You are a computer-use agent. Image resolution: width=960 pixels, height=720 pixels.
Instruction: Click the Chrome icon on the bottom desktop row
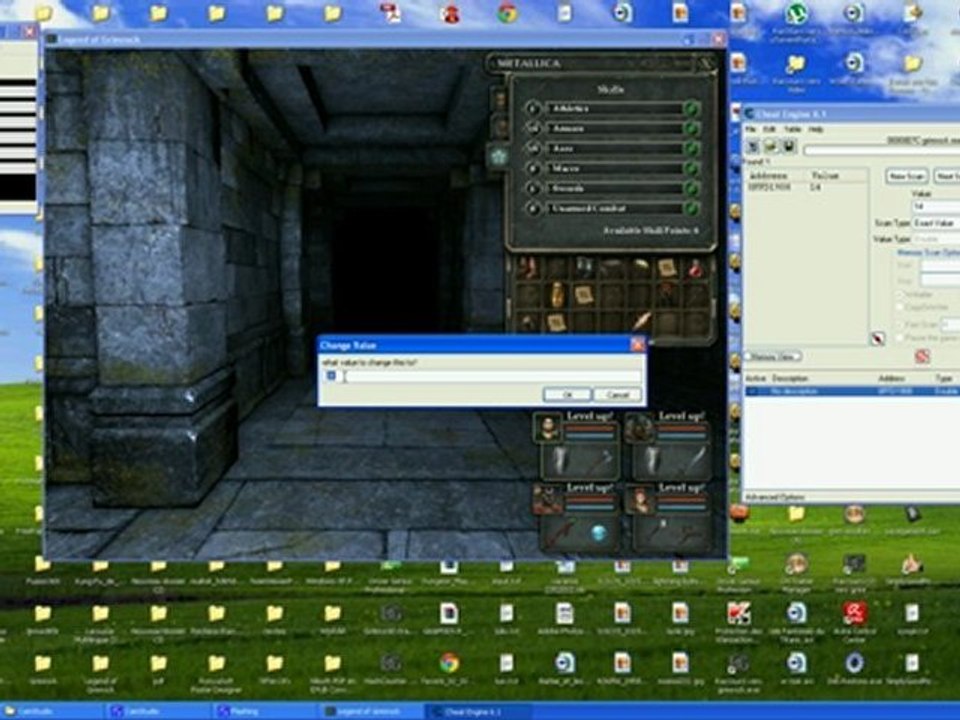click(449, 662)
